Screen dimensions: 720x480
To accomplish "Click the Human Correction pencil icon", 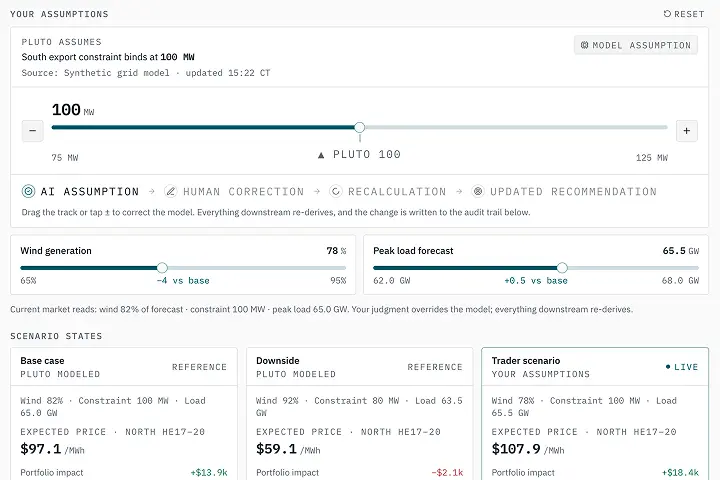I will click(170, 191).
